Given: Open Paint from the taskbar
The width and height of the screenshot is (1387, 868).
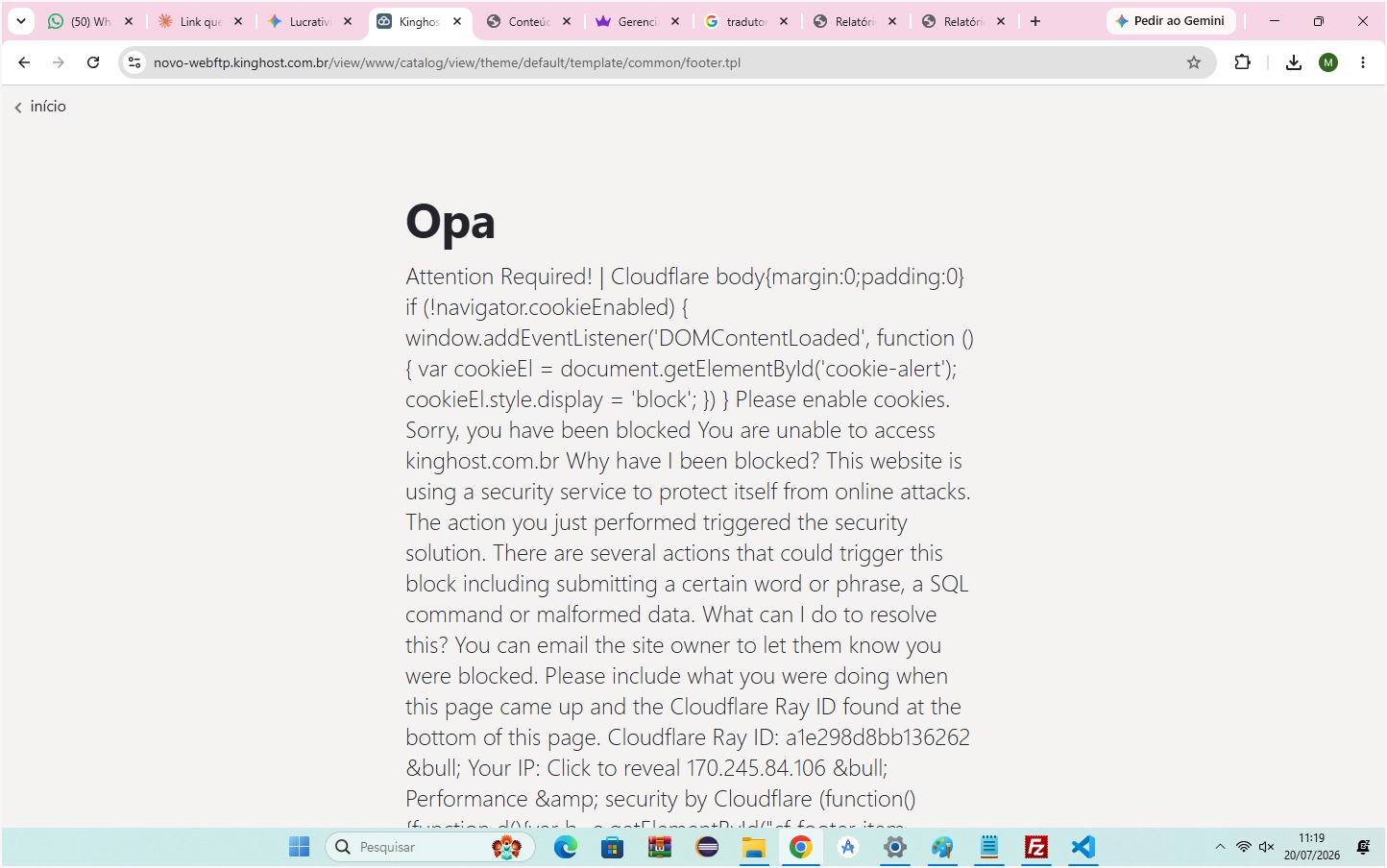Looking at the screenshot, I should coord(942,847).
